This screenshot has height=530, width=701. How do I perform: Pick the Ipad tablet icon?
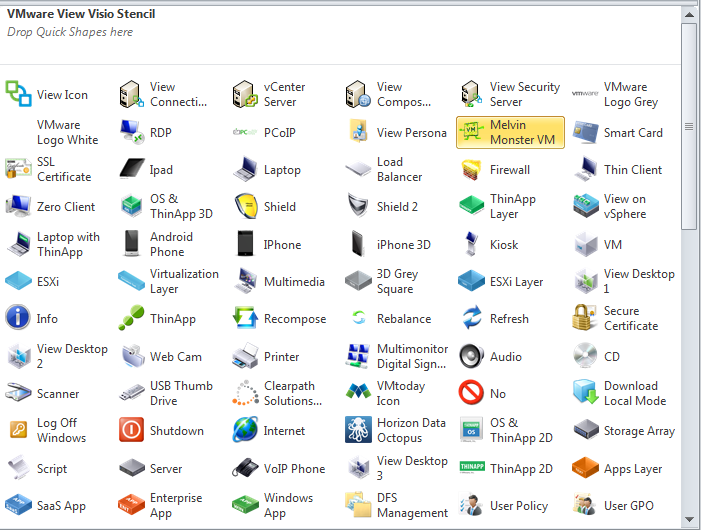click(x=132, y=169)
